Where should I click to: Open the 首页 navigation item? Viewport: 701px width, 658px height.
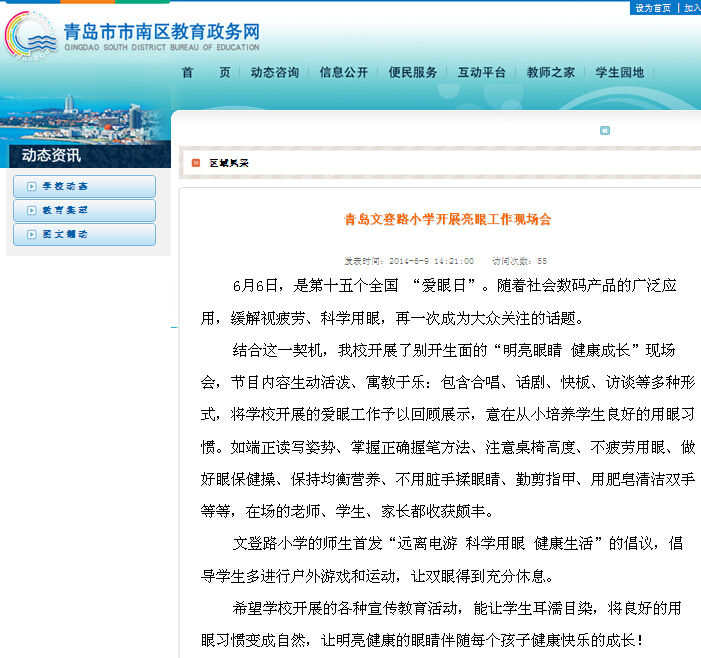point(206,72)
